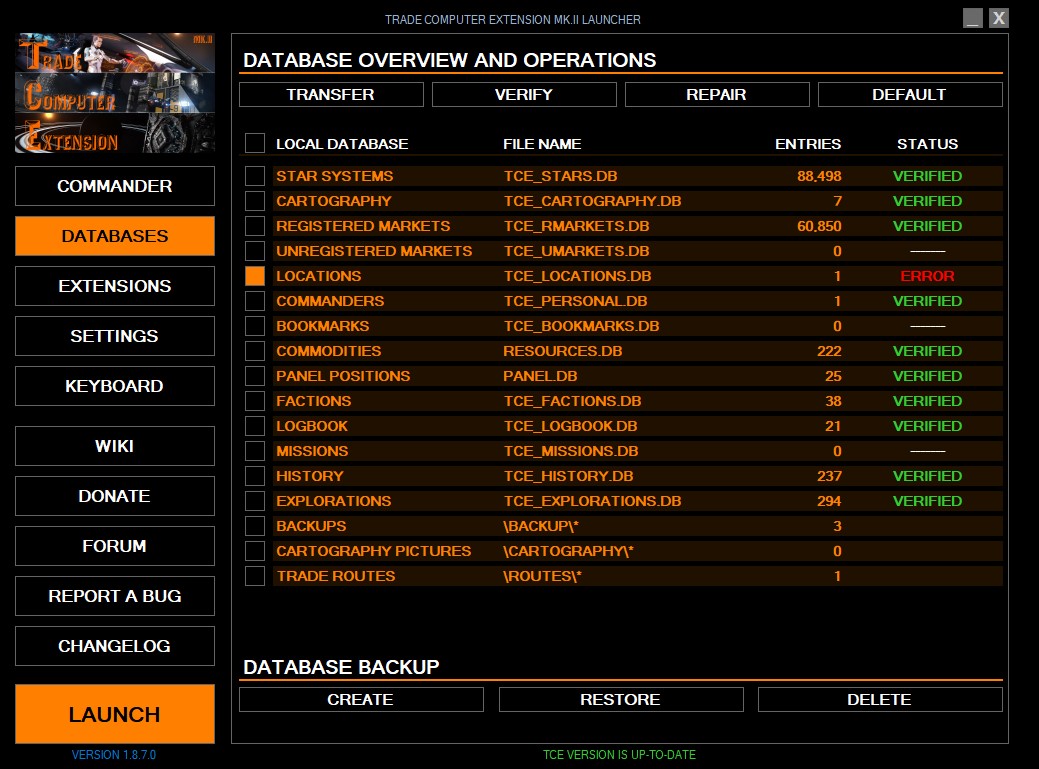Check the Cartography Pictures checkbox
Screen dimensions: 1039x769
coord(255,551)
